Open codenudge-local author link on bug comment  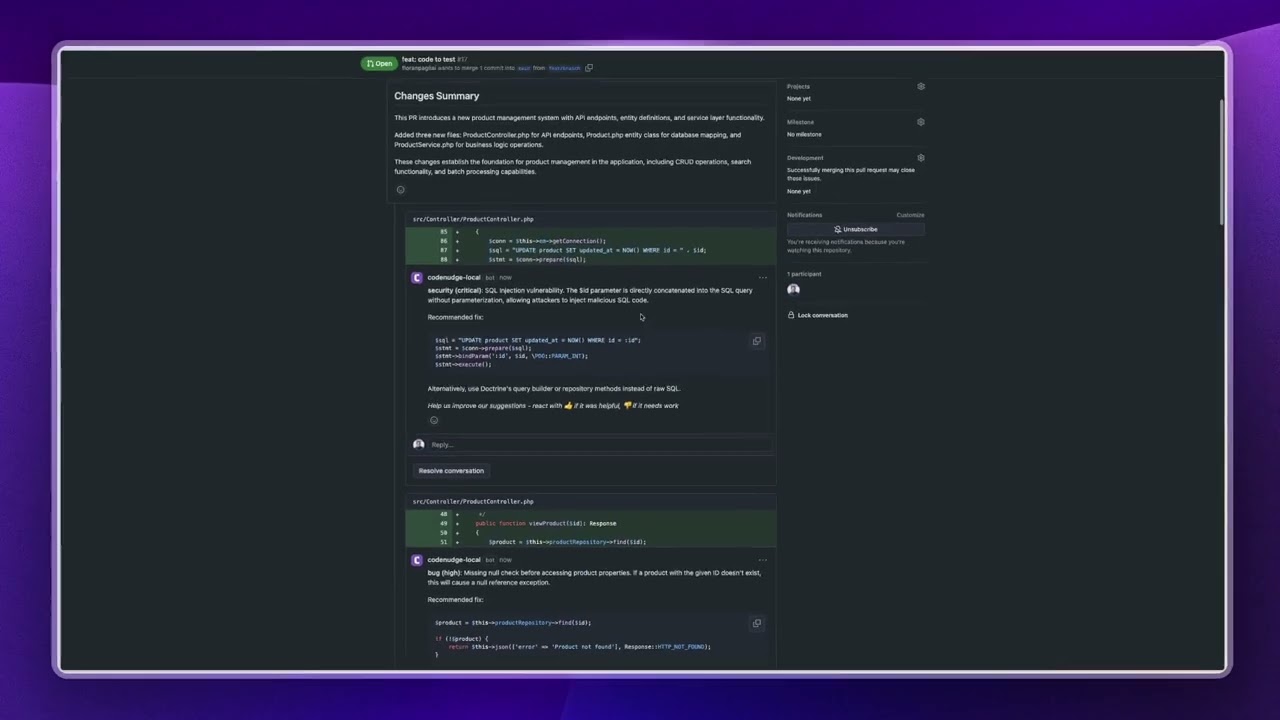point(454,560)
